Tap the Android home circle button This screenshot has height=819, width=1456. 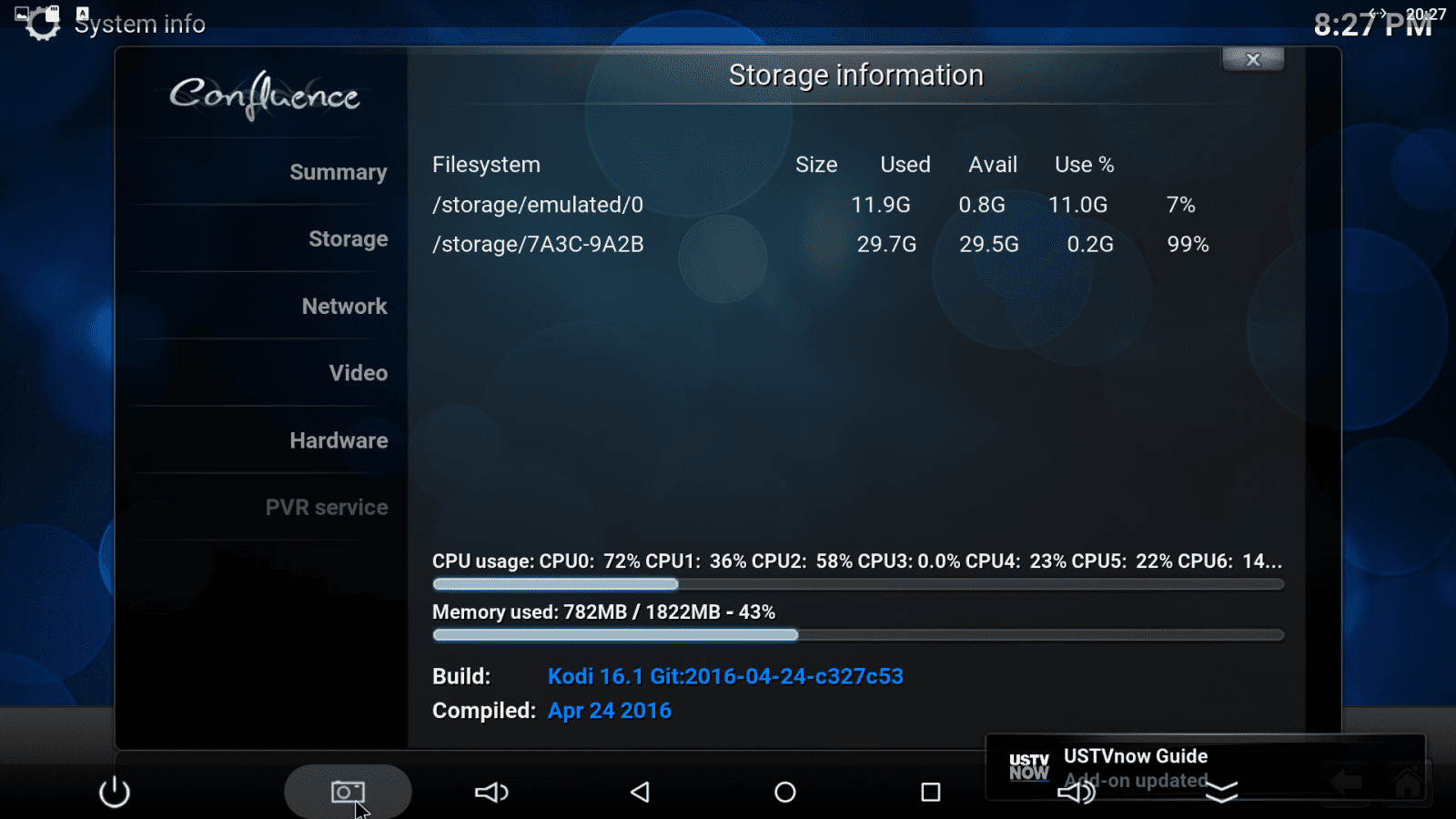point(784,792)
